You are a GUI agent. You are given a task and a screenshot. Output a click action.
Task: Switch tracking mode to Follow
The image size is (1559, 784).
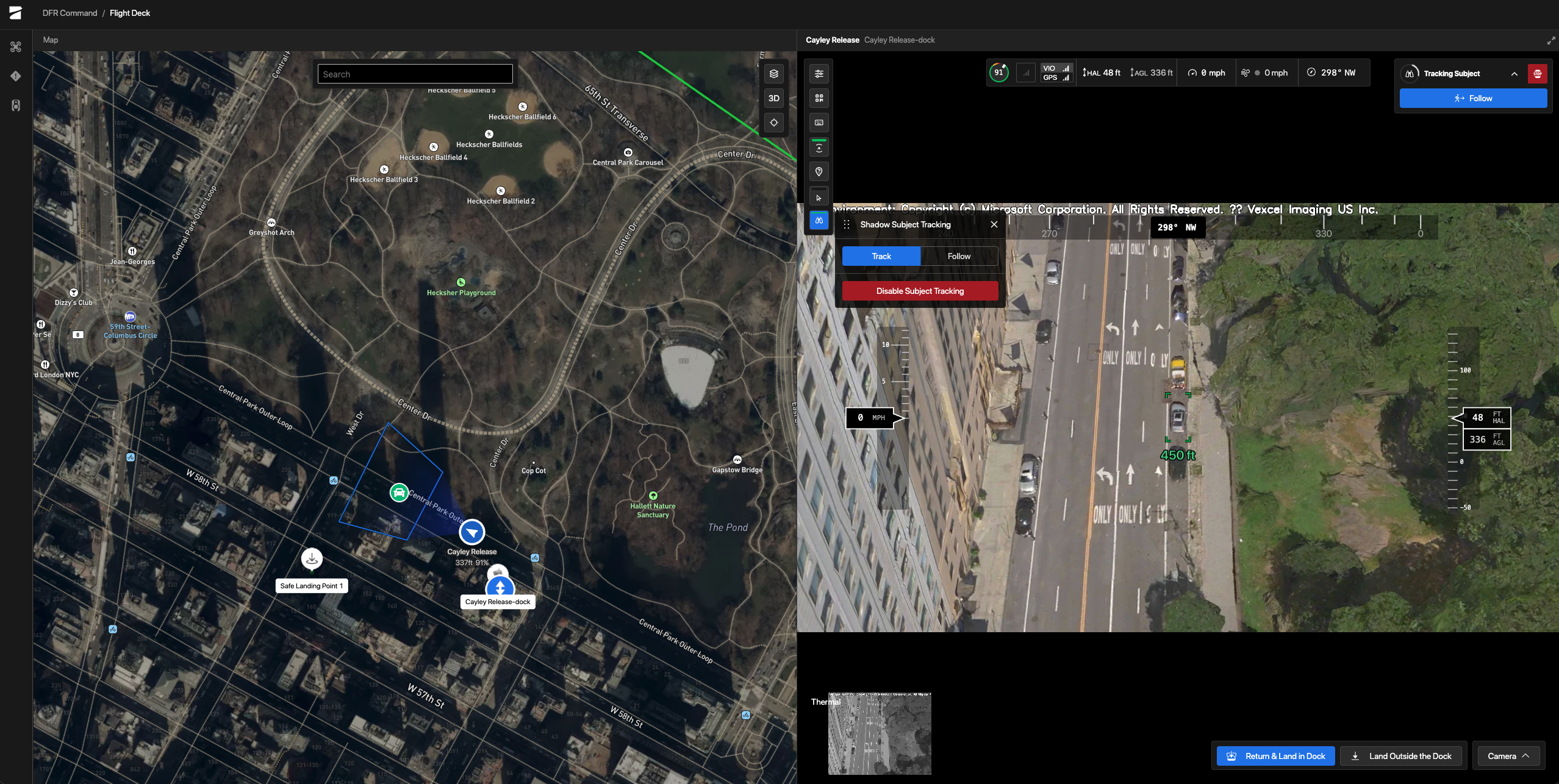pyautogui.click(x=958, y=256)
